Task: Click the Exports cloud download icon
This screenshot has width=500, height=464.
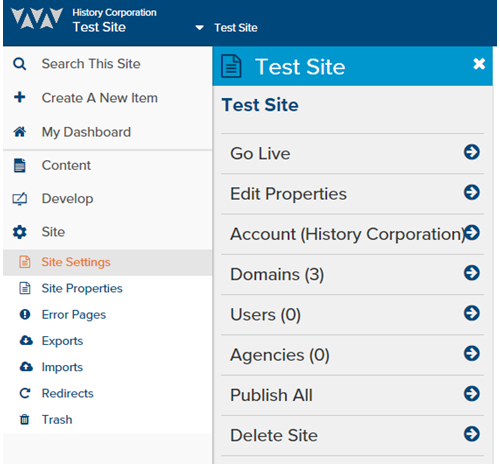Action: tap(26, 340)
